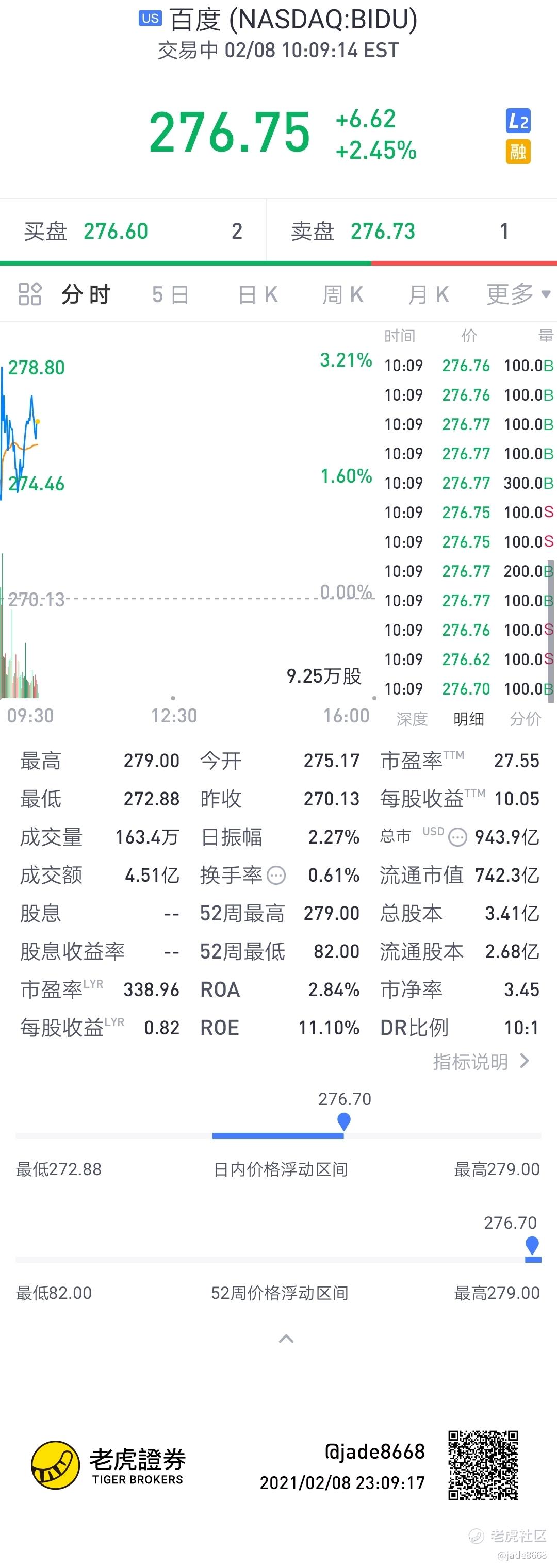Tap the 每股收益TTM 10.05 value
Screen dimensions: 557x1568
click(x=517, y=799)
